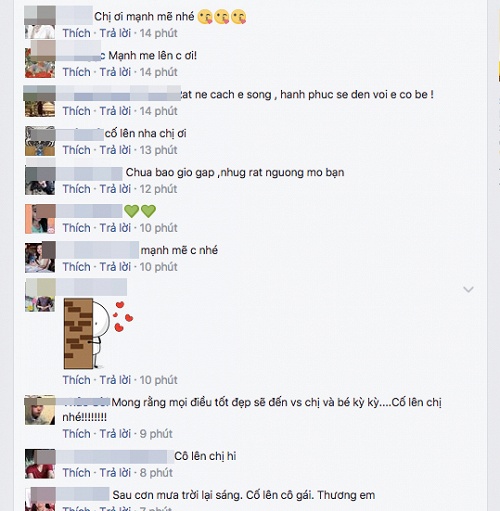Like the comment 'Chị ơi mạnh mẽ nhé'
Viewport: 500px width, 511px height.
click(77, 33)
